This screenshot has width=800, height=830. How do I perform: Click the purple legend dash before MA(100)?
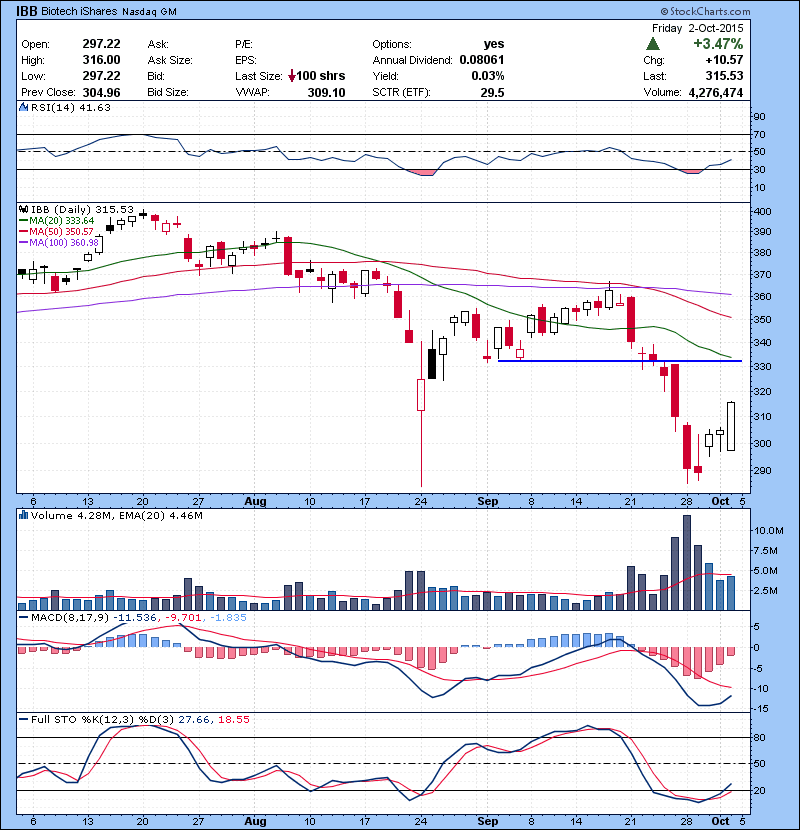click(23, 242)
